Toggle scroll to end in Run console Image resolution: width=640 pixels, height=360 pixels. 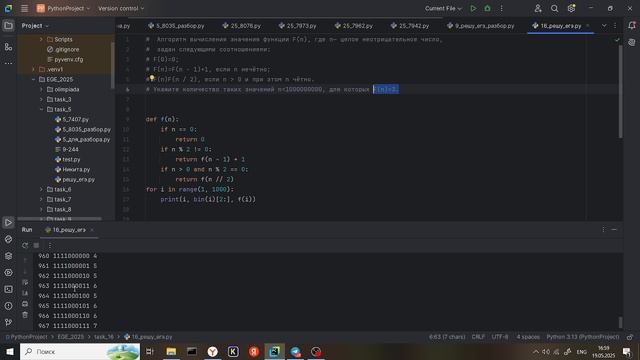(25, 293)
